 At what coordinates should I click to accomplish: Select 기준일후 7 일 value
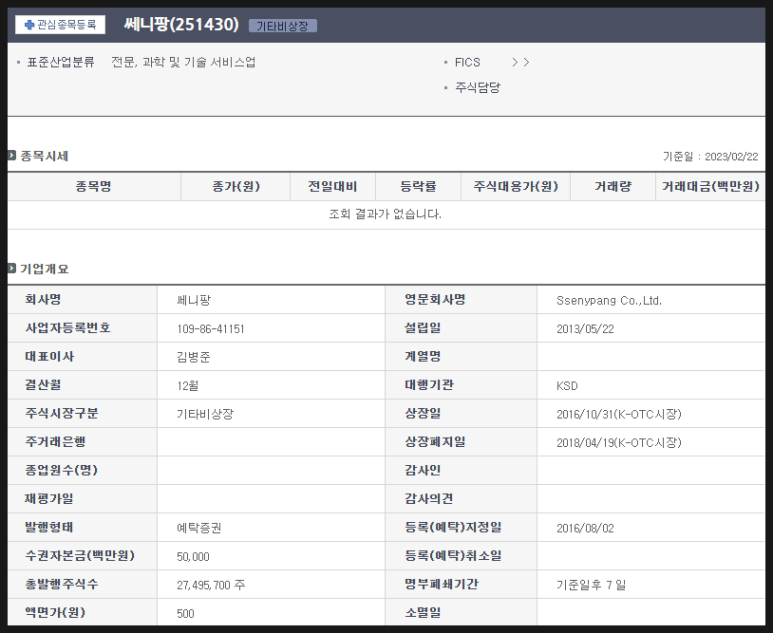coord(591,585)
